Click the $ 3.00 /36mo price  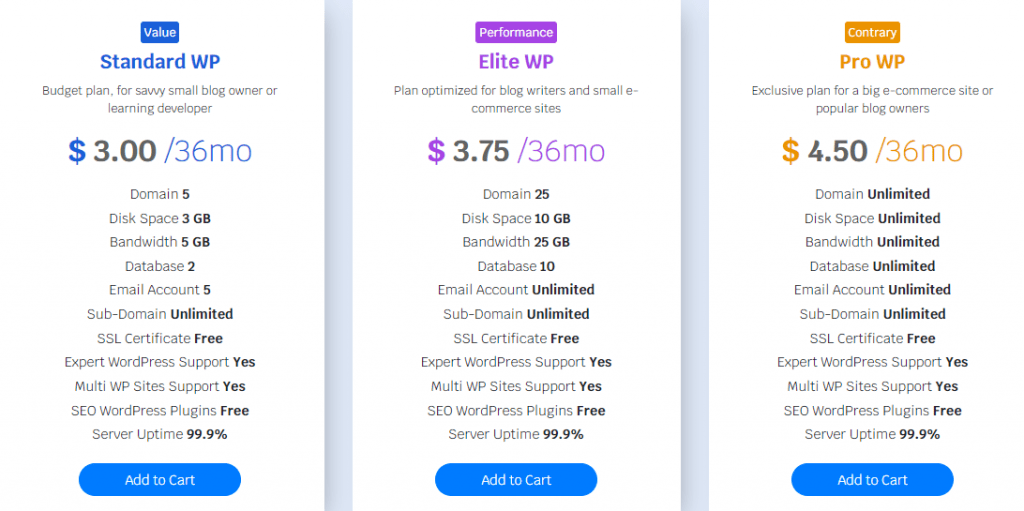(x=160, y=151)
